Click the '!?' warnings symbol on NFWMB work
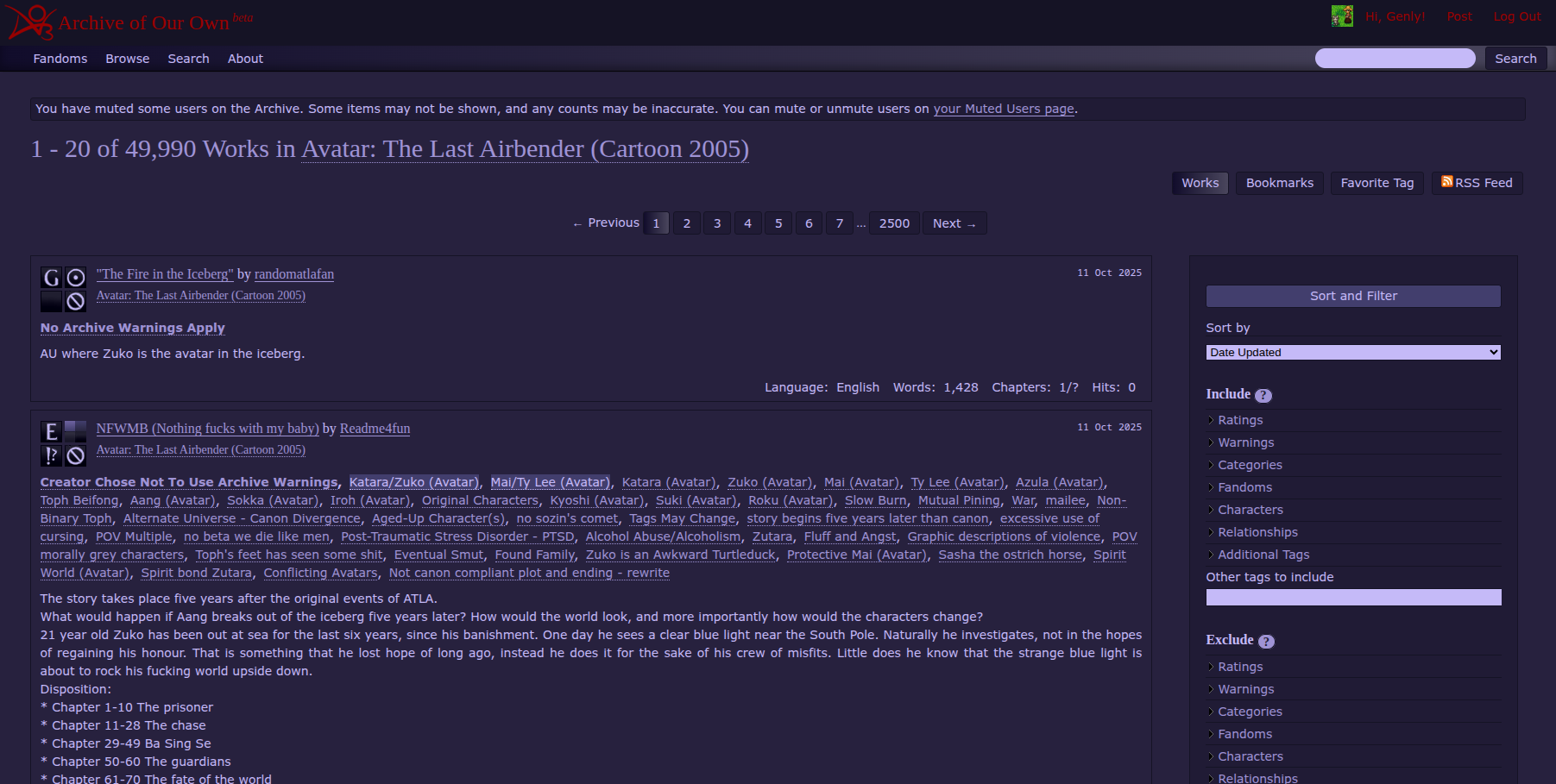 pos(51,455)
